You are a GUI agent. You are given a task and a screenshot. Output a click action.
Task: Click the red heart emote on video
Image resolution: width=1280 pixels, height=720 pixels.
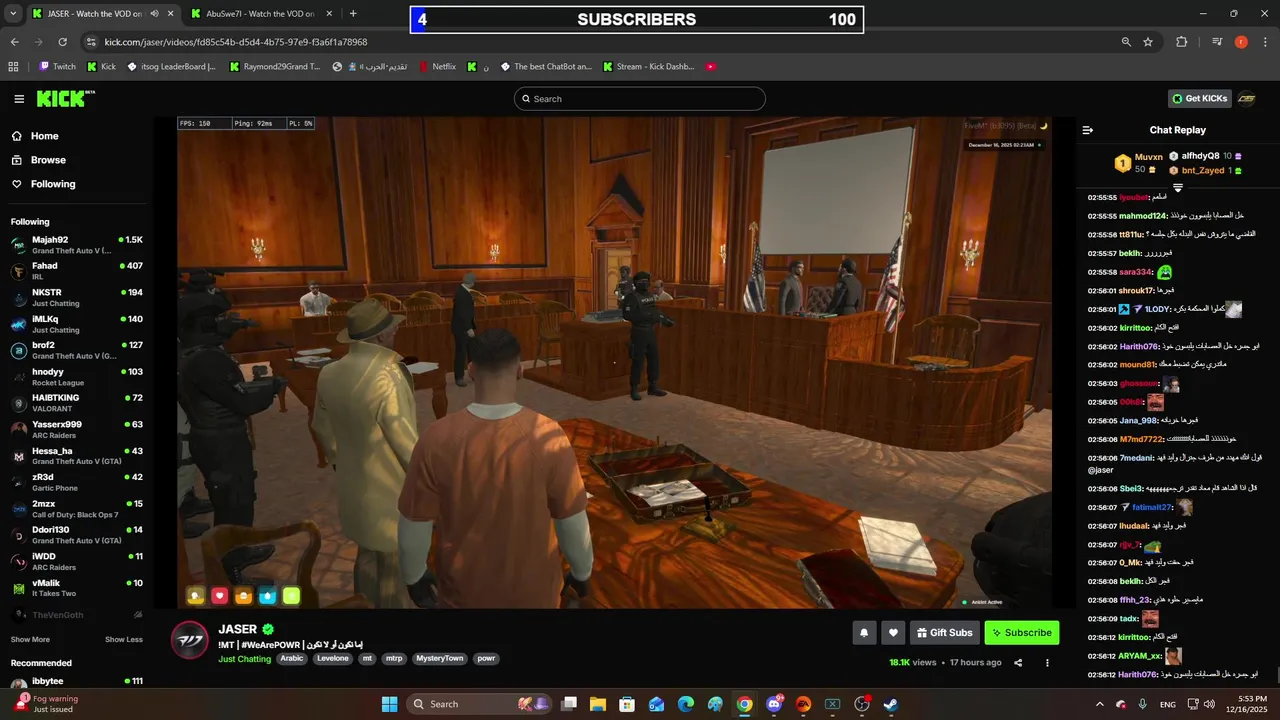click(220, 596)
